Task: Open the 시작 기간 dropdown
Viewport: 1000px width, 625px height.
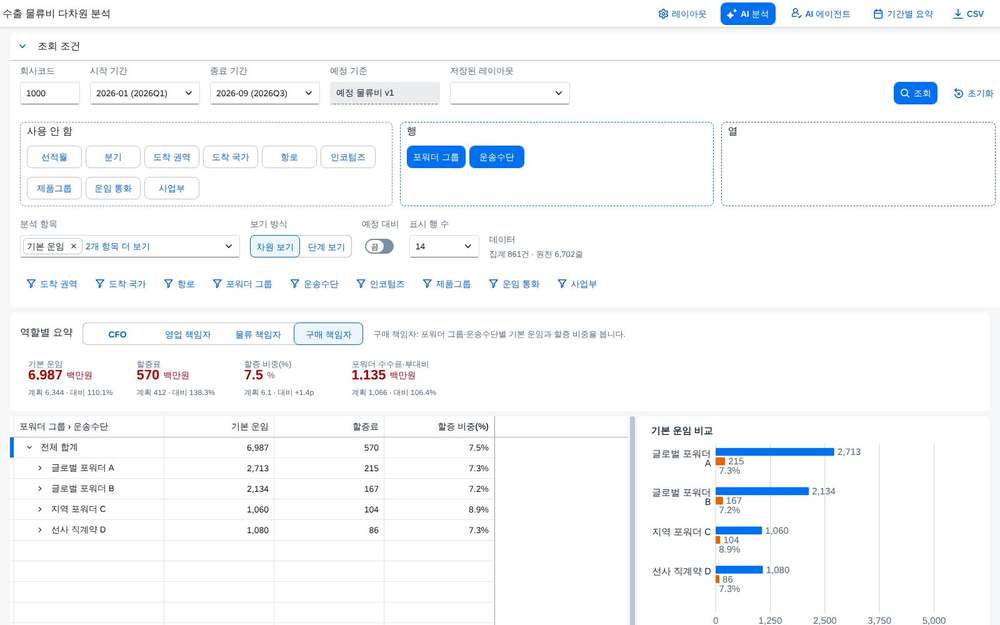Action: (144, 93)
